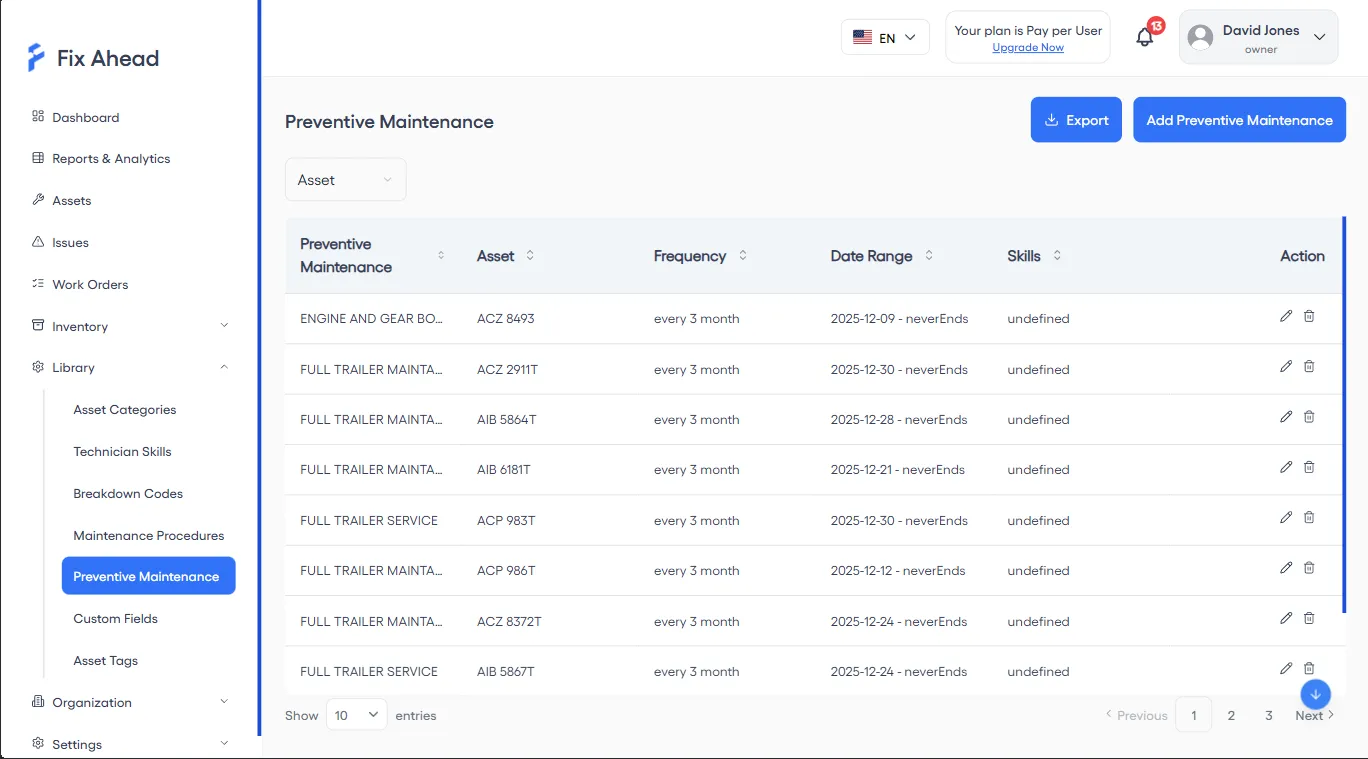The width and height of the screenshot is (1368, 759).
Task: Click the Upgrade Now link
Action: (1028, 47)
